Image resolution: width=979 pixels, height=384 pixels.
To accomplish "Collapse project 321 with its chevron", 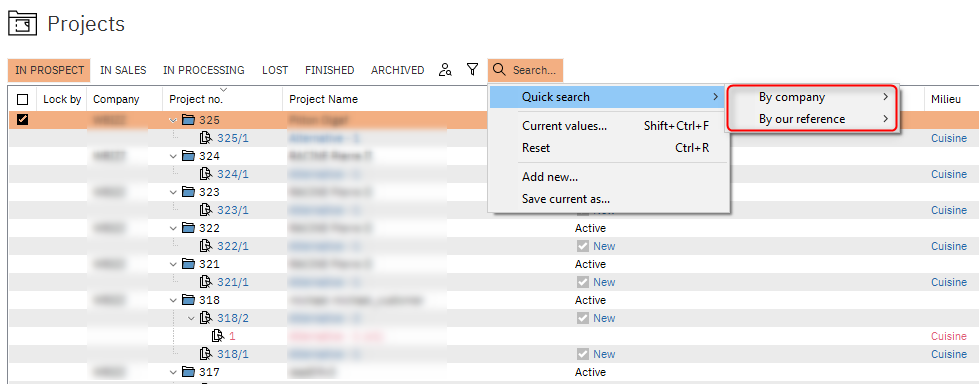I will (173, 264).
